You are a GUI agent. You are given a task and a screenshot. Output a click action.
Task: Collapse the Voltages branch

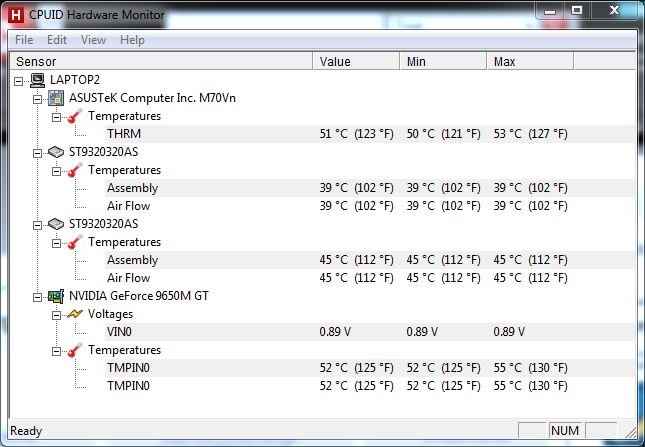point(57,314)
